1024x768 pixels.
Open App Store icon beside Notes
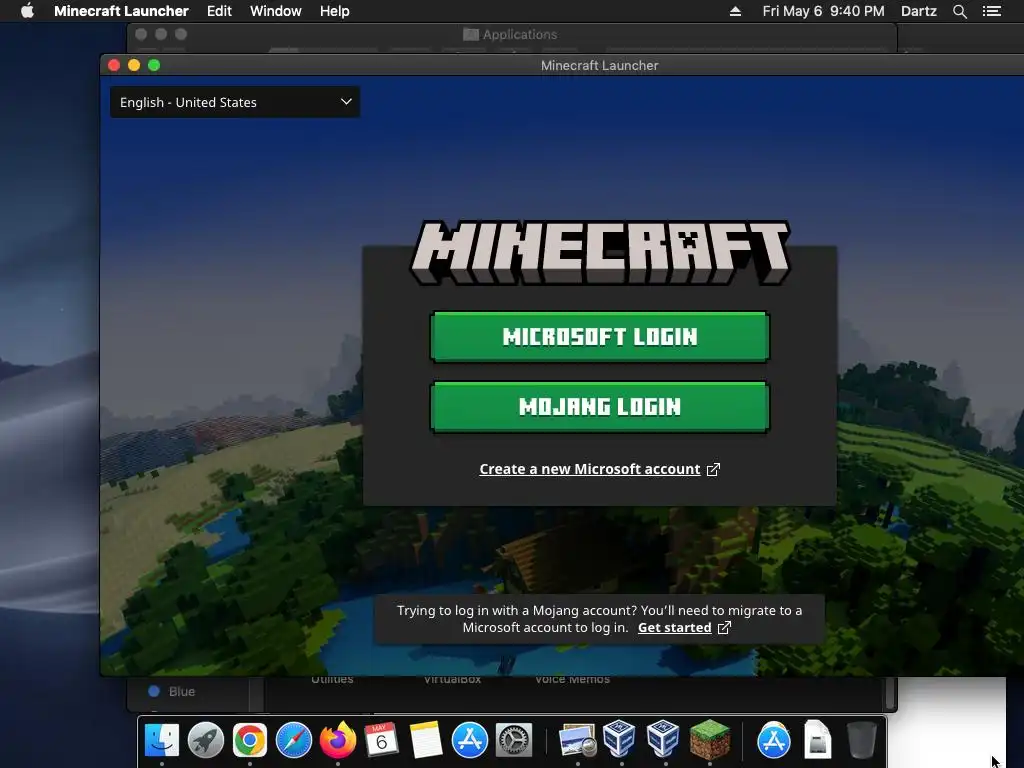point(470,741)
